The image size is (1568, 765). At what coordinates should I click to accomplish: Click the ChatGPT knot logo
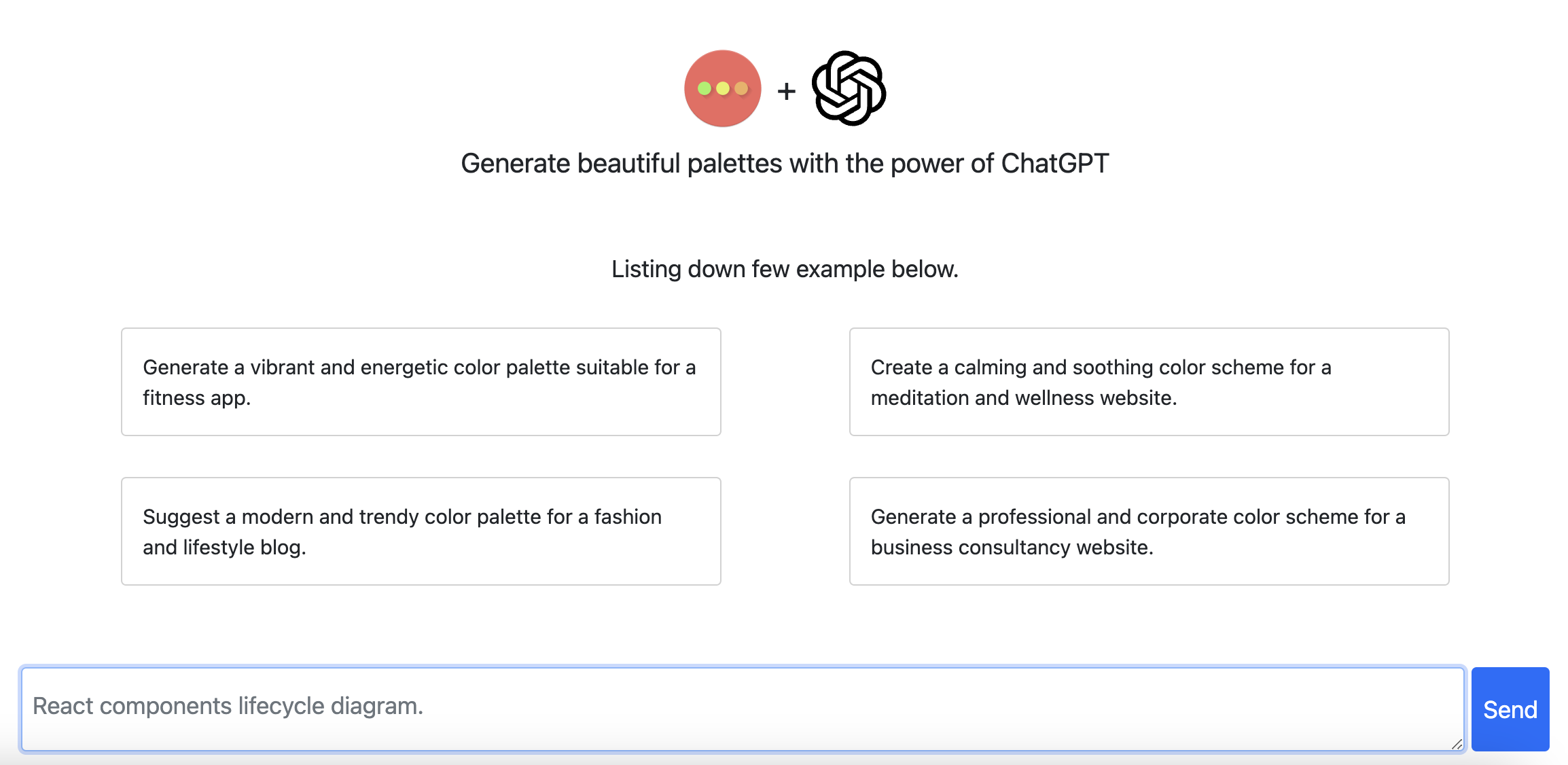tap(849, 88)
